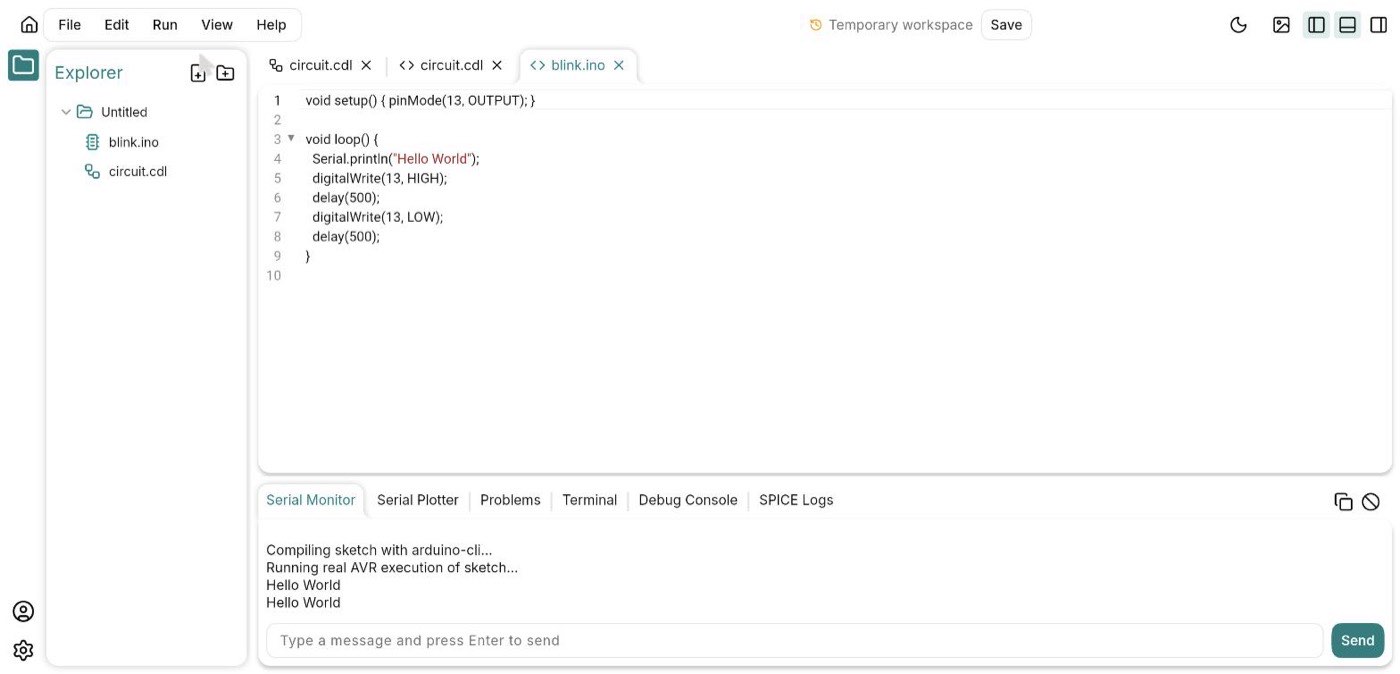The height and width of the screenshot is (674, 1400).
Task: Open the Problems tab
Action: click(x=510, y=500)
